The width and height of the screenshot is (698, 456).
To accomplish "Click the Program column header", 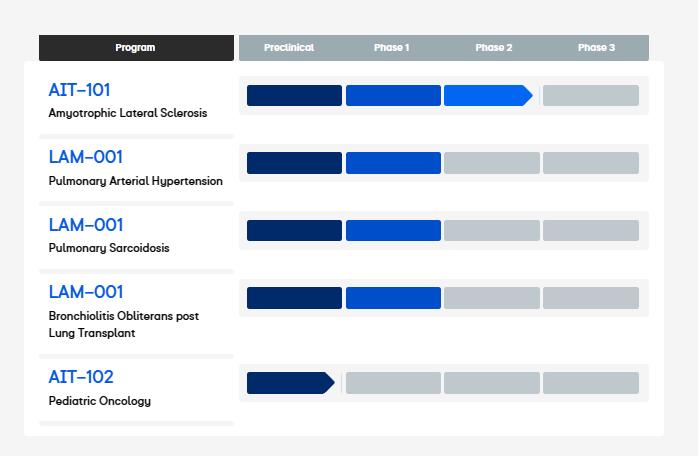I will tap(135, 48).
